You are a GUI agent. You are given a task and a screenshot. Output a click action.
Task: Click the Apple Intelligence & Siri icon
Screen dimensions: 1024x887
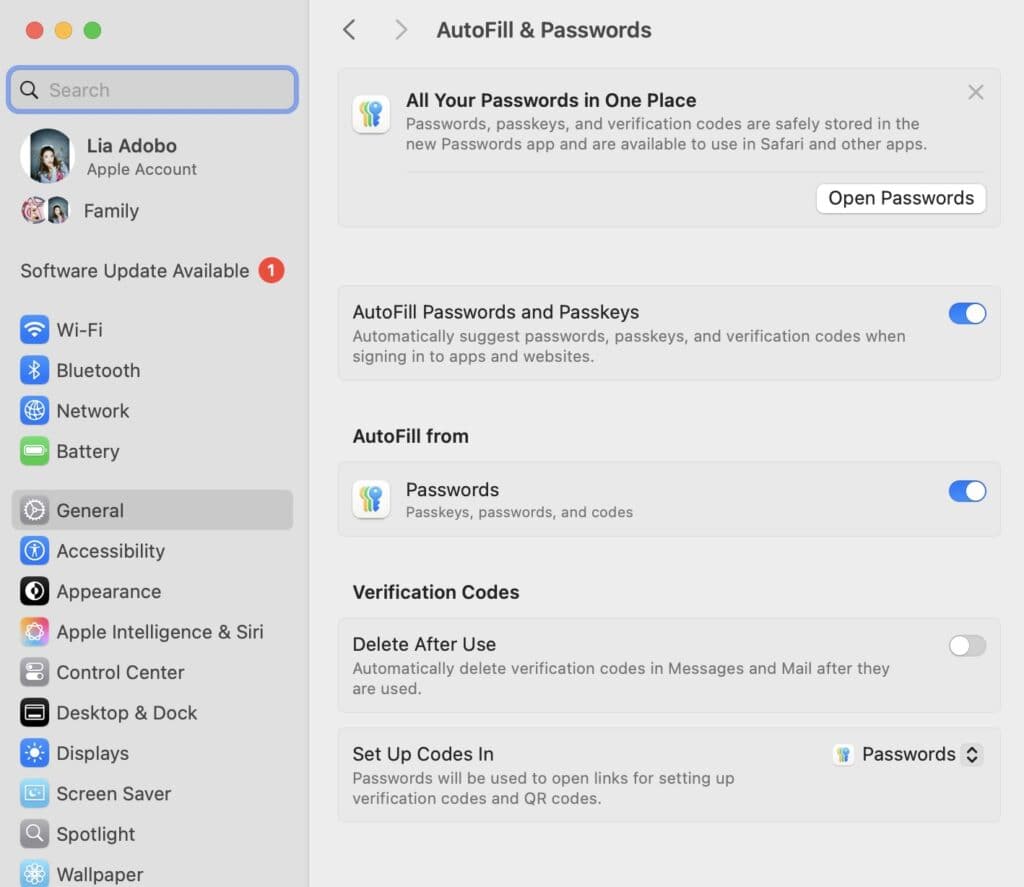[x=33, y=632]
